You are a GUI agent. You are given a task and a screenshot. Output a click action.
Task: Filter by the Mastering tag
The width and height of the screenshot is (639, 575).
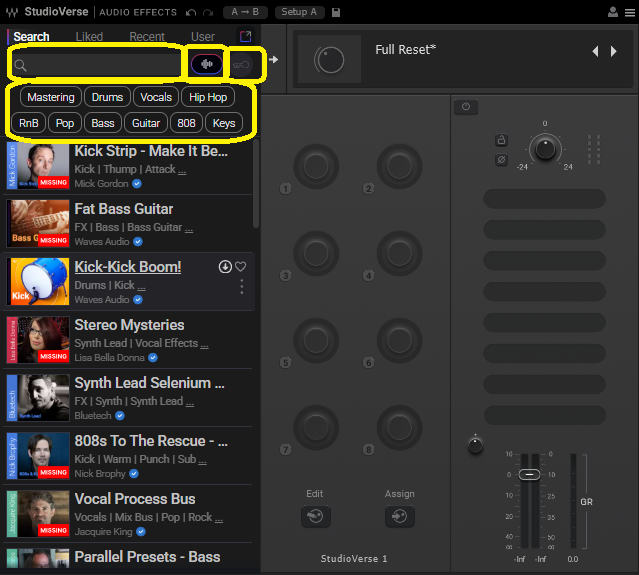[51, 97]
